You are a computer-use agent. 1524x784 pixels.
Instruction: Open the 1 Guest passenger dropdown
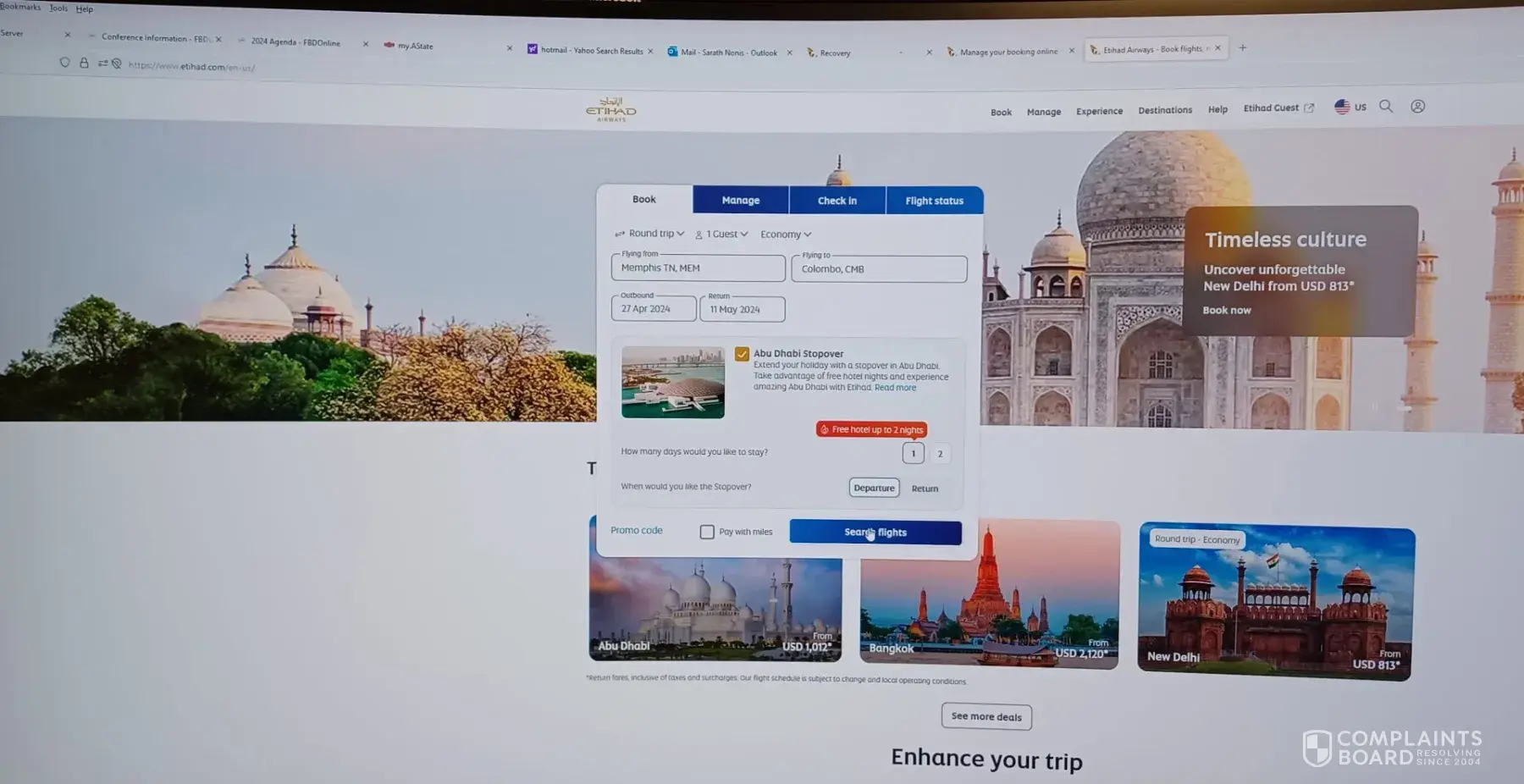pos(721,235)
